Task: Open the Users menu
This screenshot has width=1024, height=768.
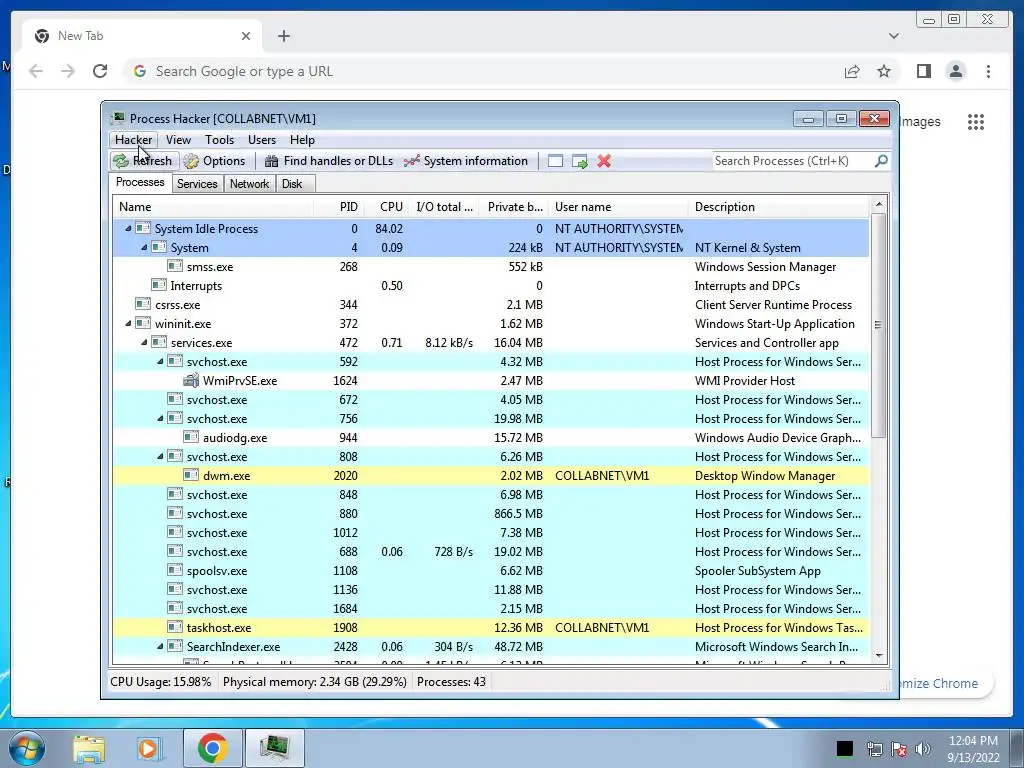Action: pyautogui.click(x=261, y=139)
